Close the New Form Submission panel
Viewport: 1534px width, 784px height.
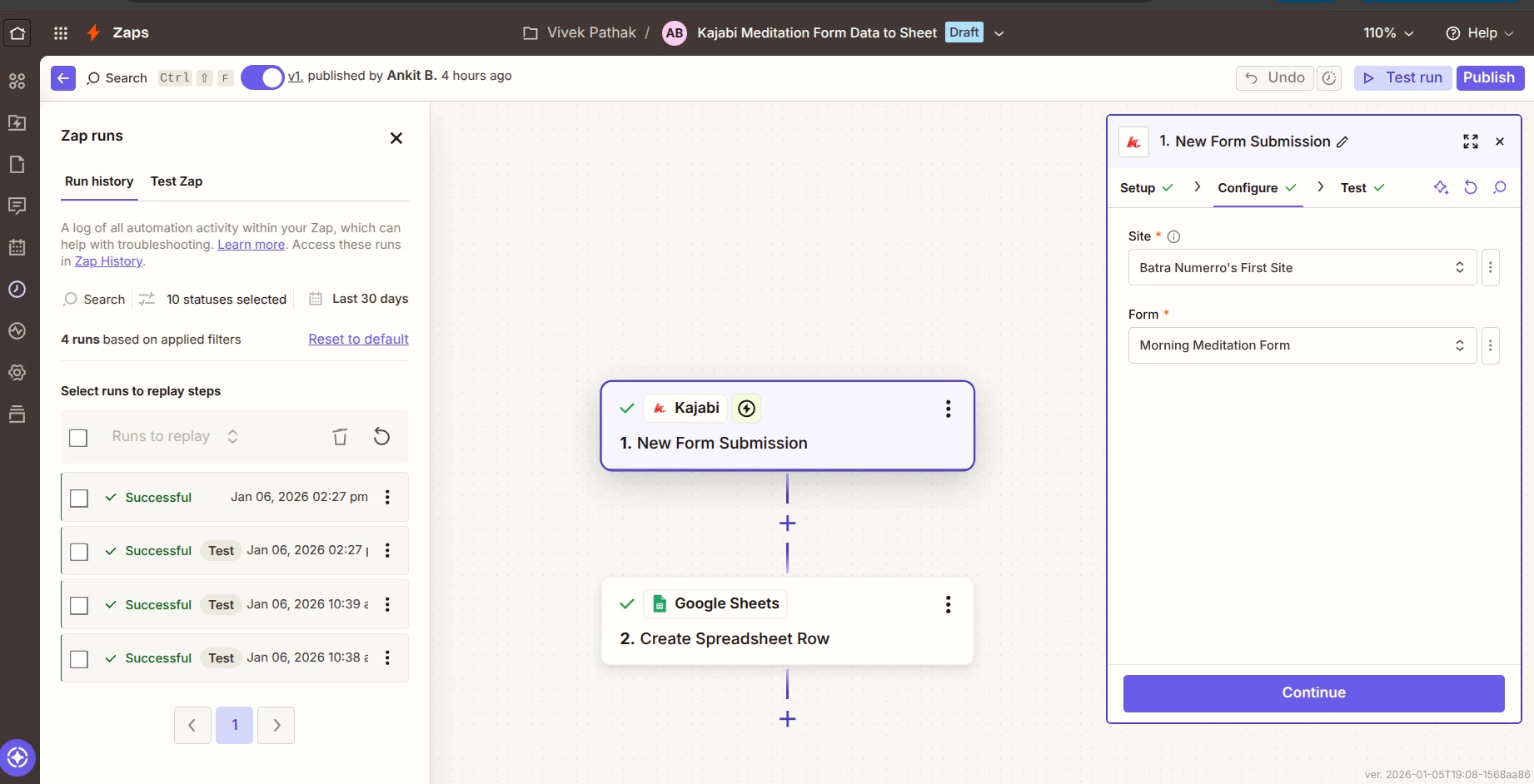point(1500,141)
